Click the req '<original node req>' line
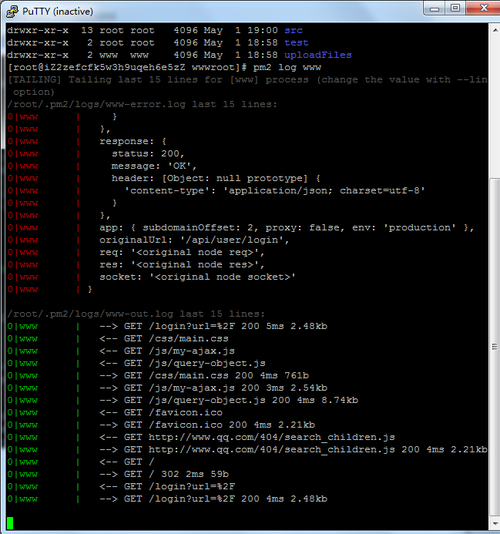The height and width of the screenshot is (534, 500). (182, 252)
